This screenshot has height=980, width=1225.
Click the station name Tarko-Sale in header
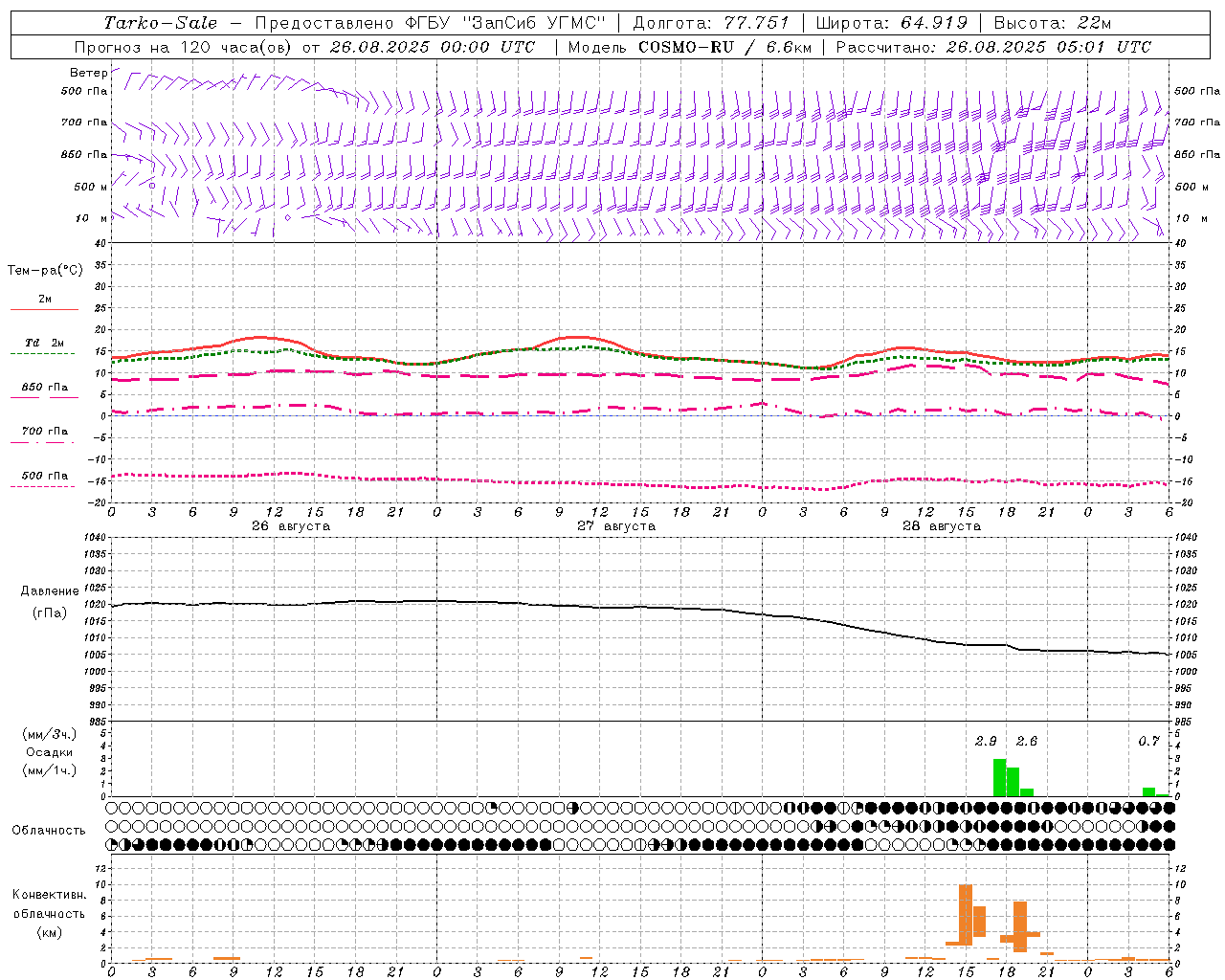(x=161, y=23)
